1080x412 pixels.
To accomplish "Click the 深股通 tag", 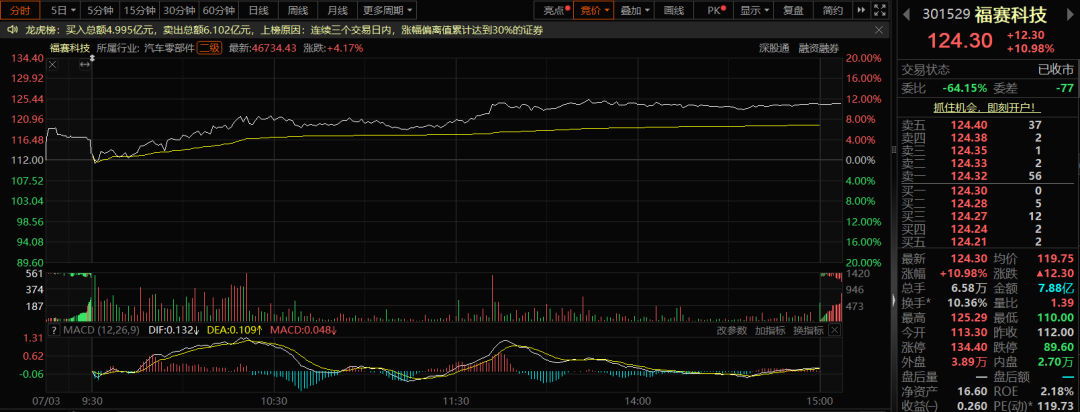I will point(774,48).
